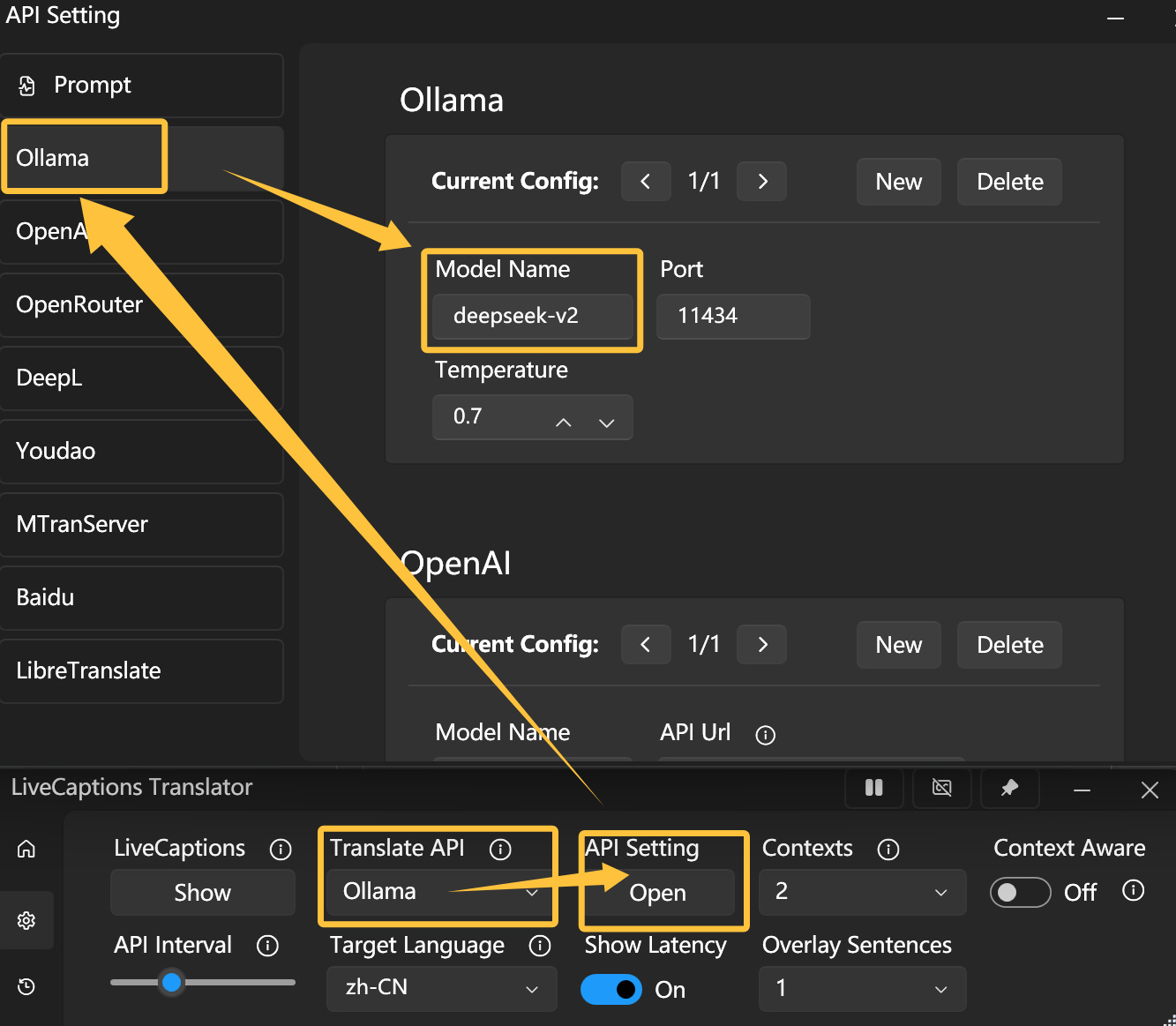1176x1026 pixels.
Task: Pin the LiveCaptions Translator window
Action: coord(1009,788)
